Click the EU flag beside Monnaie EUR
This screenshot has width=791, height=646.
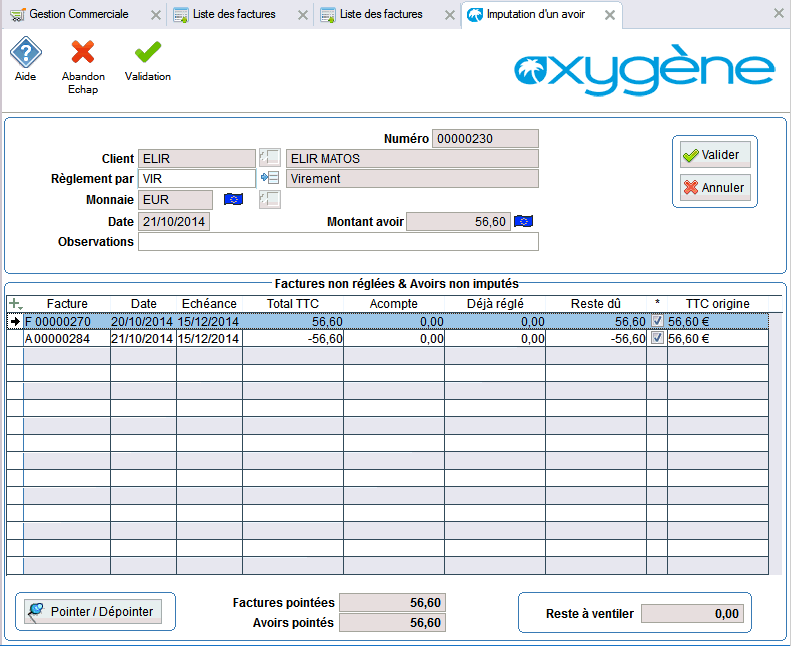(233, 200)
